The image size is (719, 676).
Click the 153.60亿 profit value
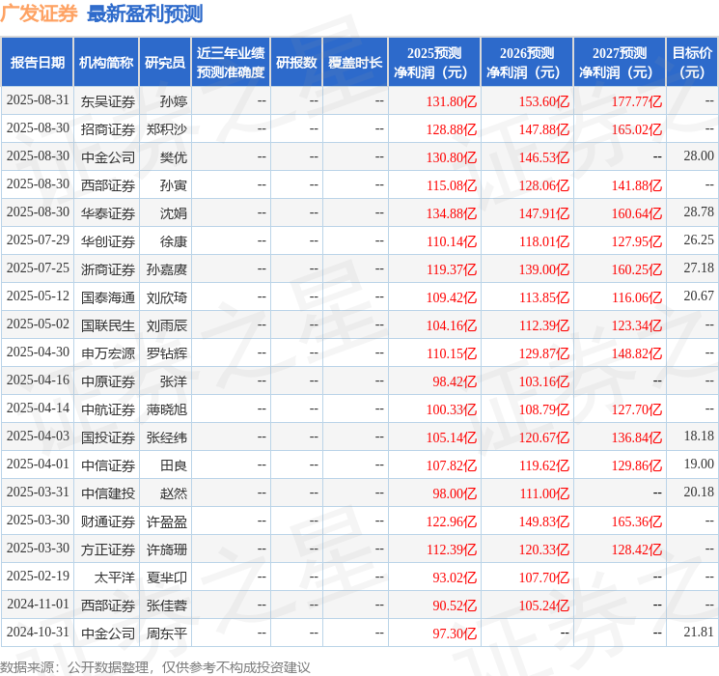click(544, 101)
